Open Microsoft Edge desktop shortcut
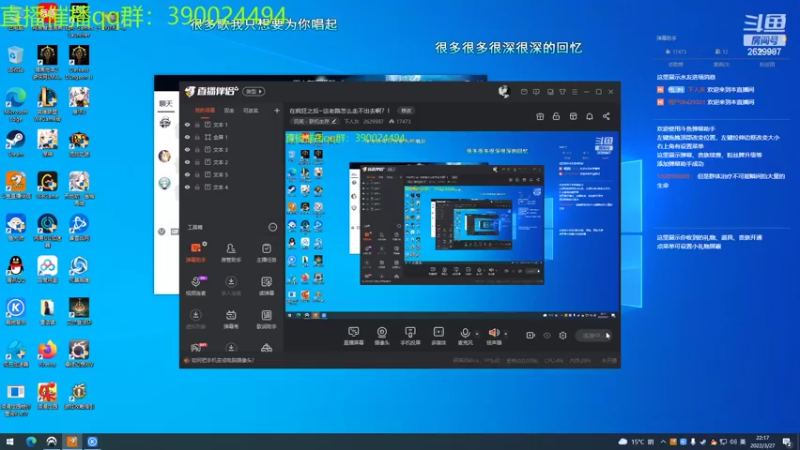 (x=16, y=105)
